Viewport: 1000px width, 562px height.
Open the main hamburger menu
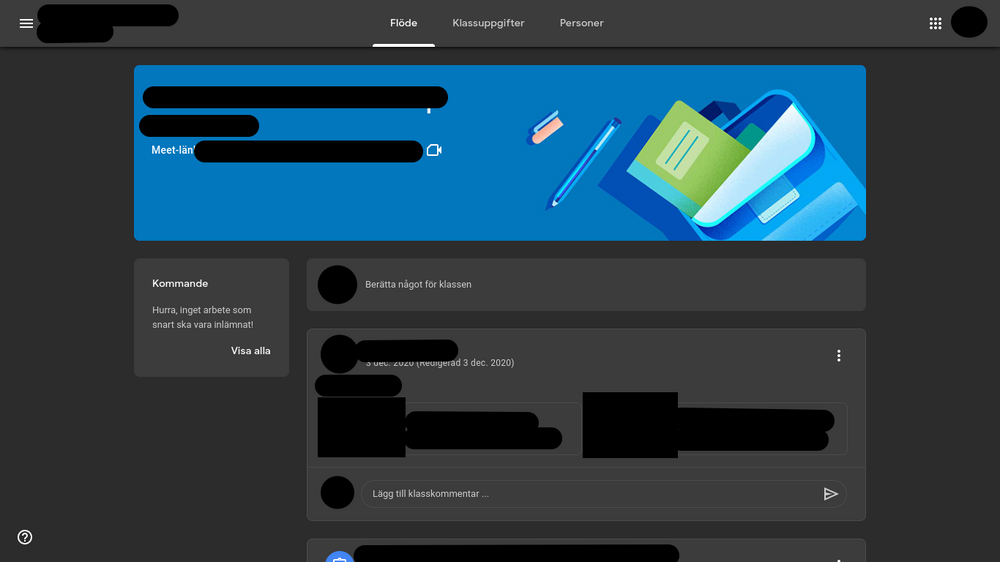[x=26, y=23]
